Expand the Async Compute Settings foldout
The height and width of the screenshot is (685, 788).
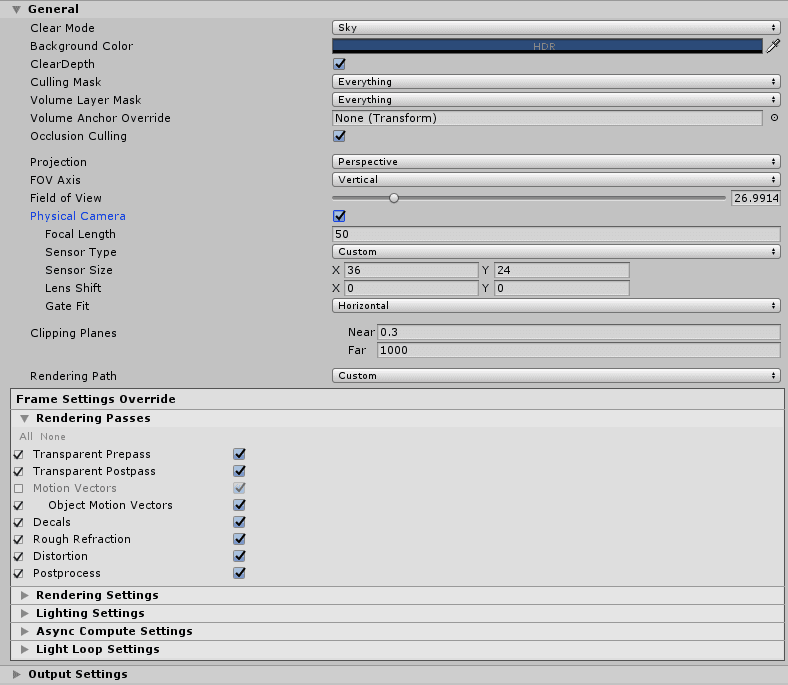click(x=24, y=631)
